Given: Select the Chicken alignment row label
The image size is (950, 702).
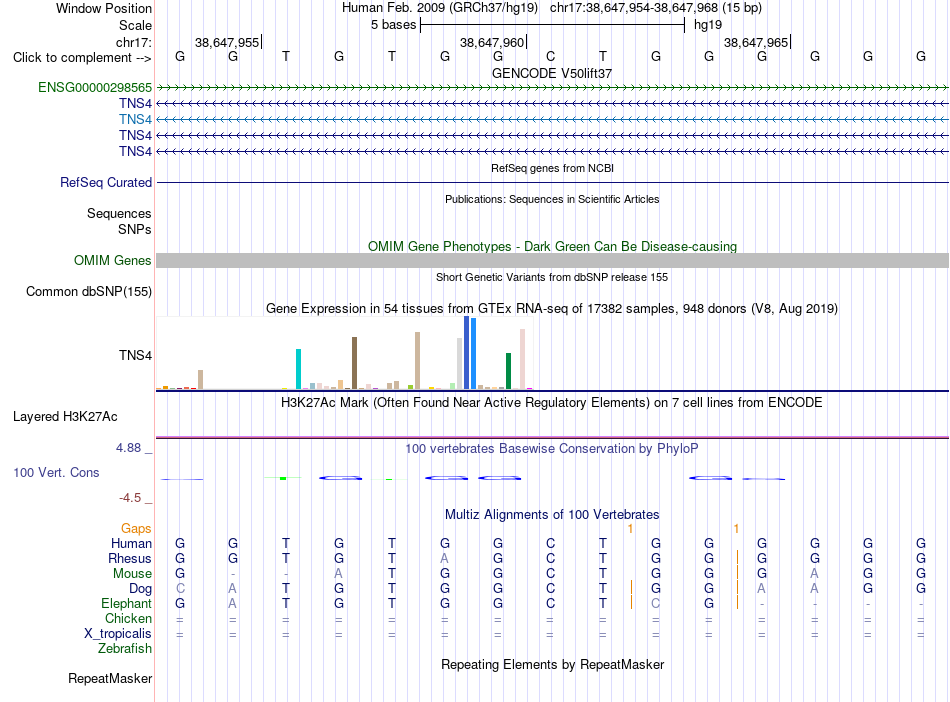Looking at the screenshot, I should 128,618.
